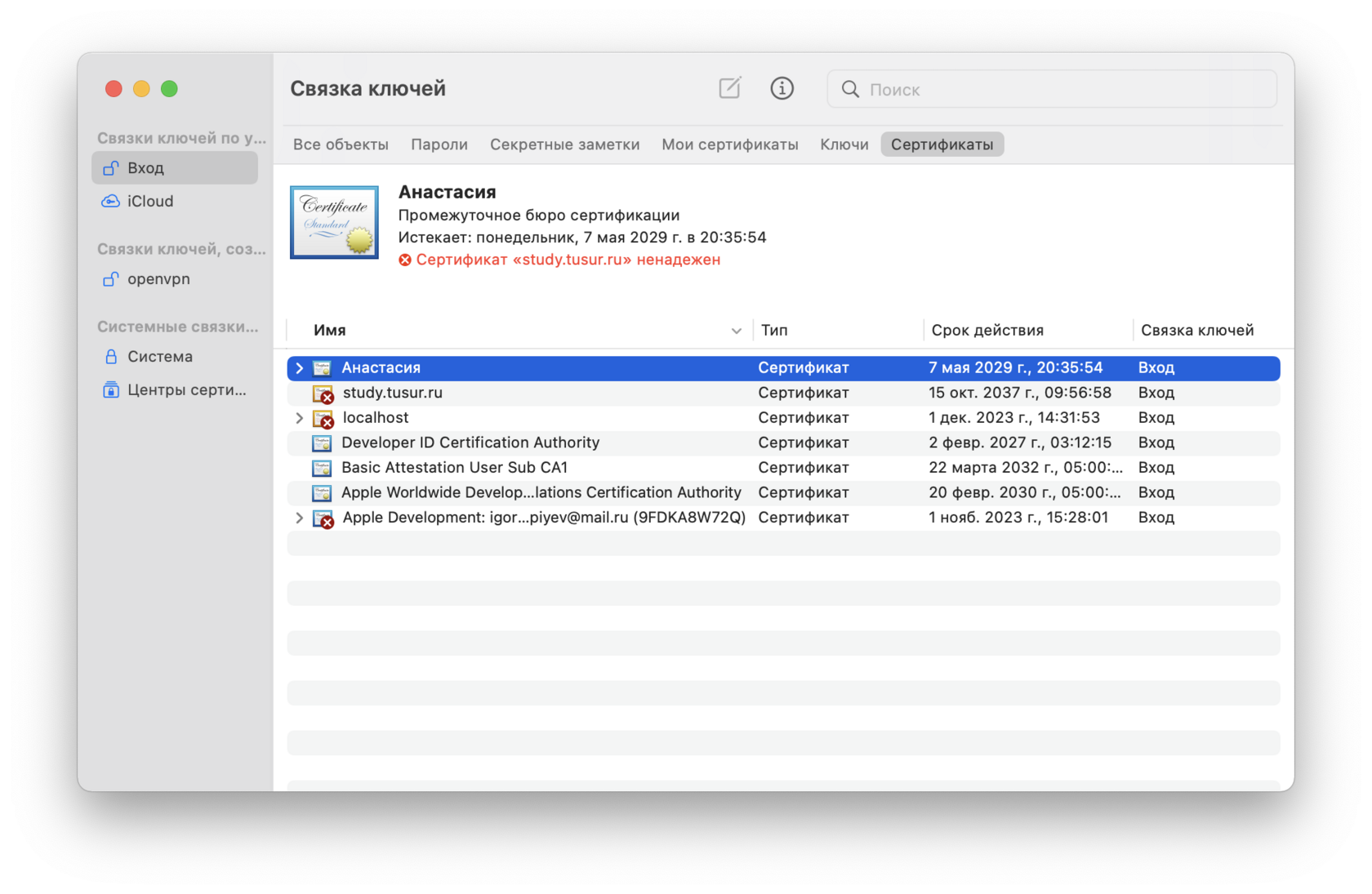Click the search magnifier icon
The height and width of the screenshot is (894, 1372).
tap(850, 89)
